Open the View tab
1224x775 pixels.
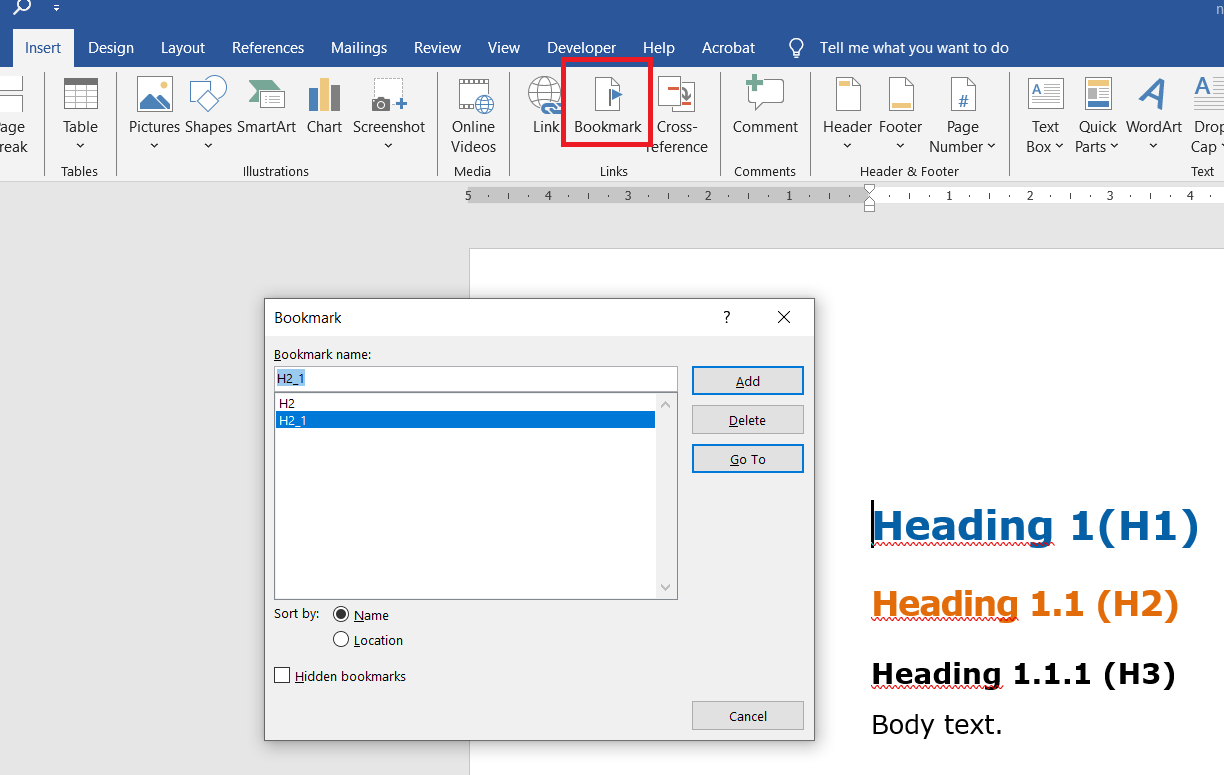point(504,48)
